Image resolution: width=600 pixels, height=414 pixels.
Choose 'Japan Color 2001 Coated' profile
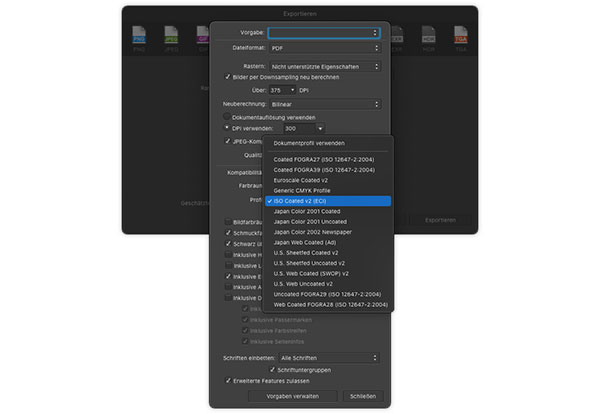click(x=328, y=211)
